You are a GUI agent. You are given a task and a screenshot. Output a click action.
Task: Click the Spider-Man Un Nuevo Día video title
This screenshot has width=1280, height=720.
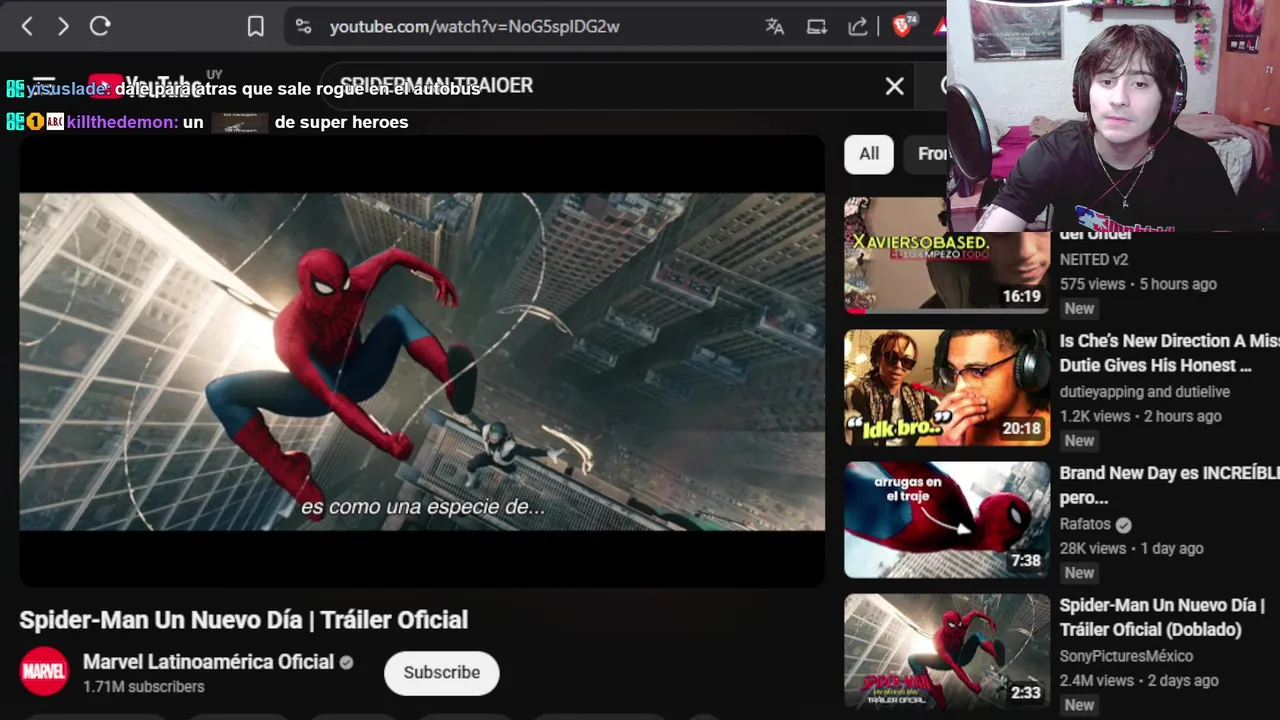click(244, 620)
